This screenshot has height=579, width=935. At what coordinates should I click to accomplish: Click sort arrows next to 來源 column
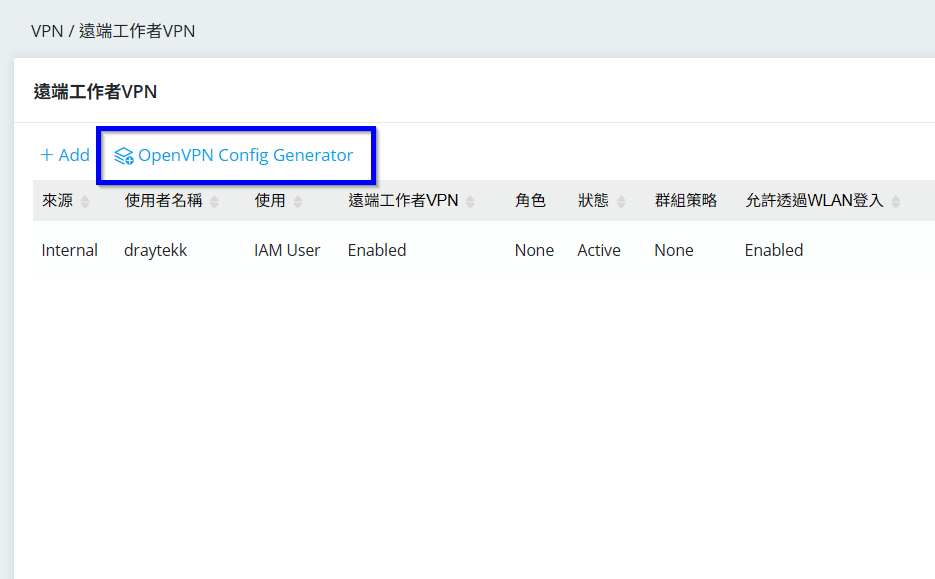85,202
